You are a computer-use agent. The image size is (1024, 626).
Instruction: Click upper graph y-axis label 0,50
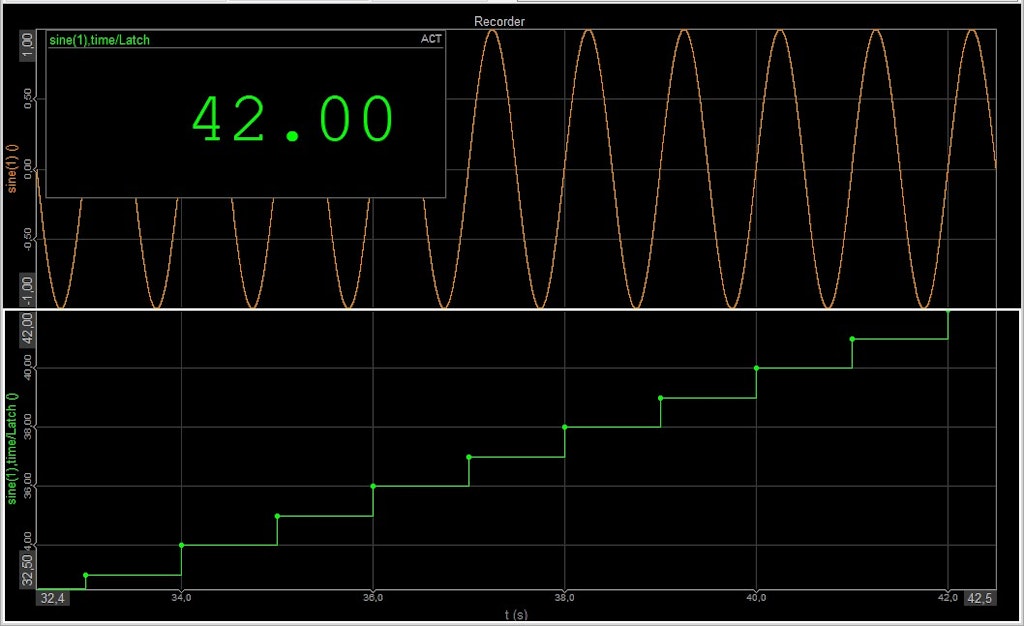pyautogui.click(x=27, y=100)
